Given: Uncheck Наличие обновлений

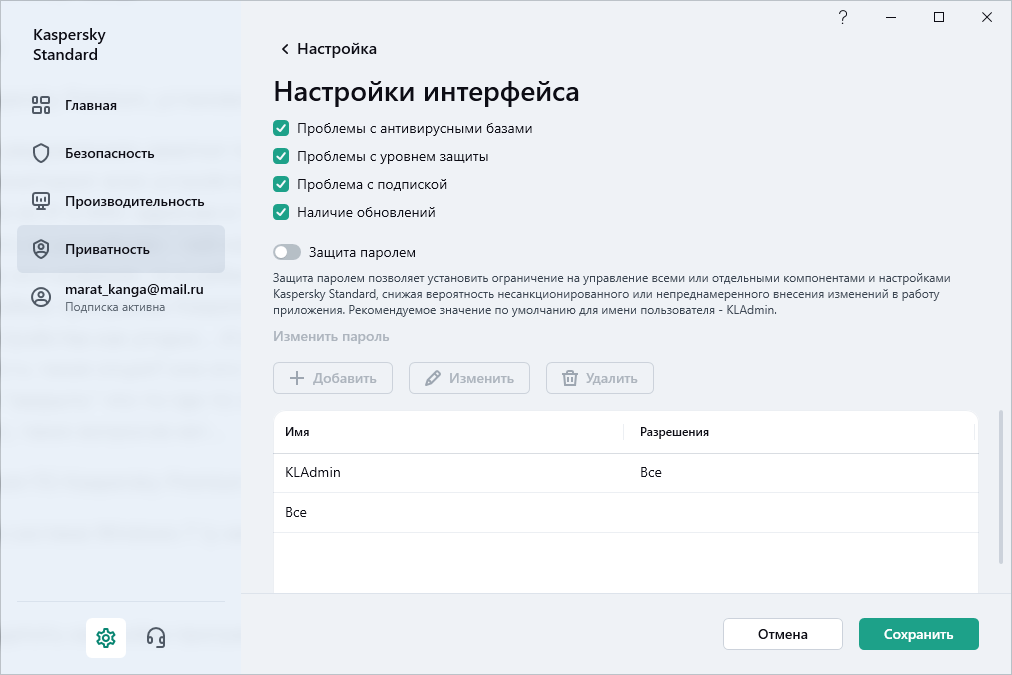Looking at the screenshot, I should (281, 212).
